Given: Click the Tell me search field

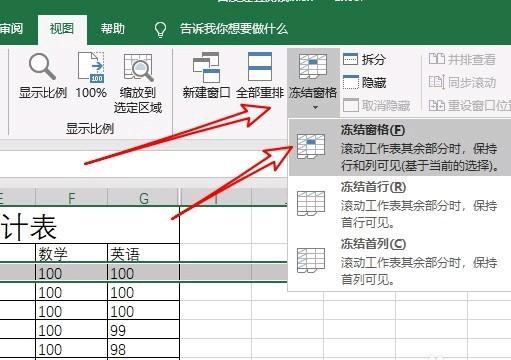Looking at the screenshot, I should coord(233,29).
